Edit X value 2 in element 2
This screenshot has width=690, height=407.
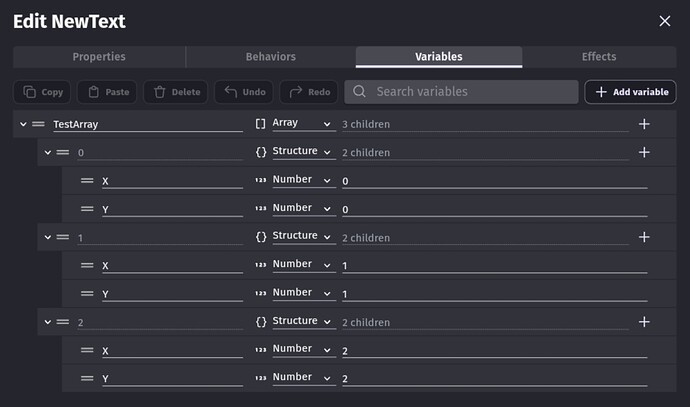pos(495,351)
